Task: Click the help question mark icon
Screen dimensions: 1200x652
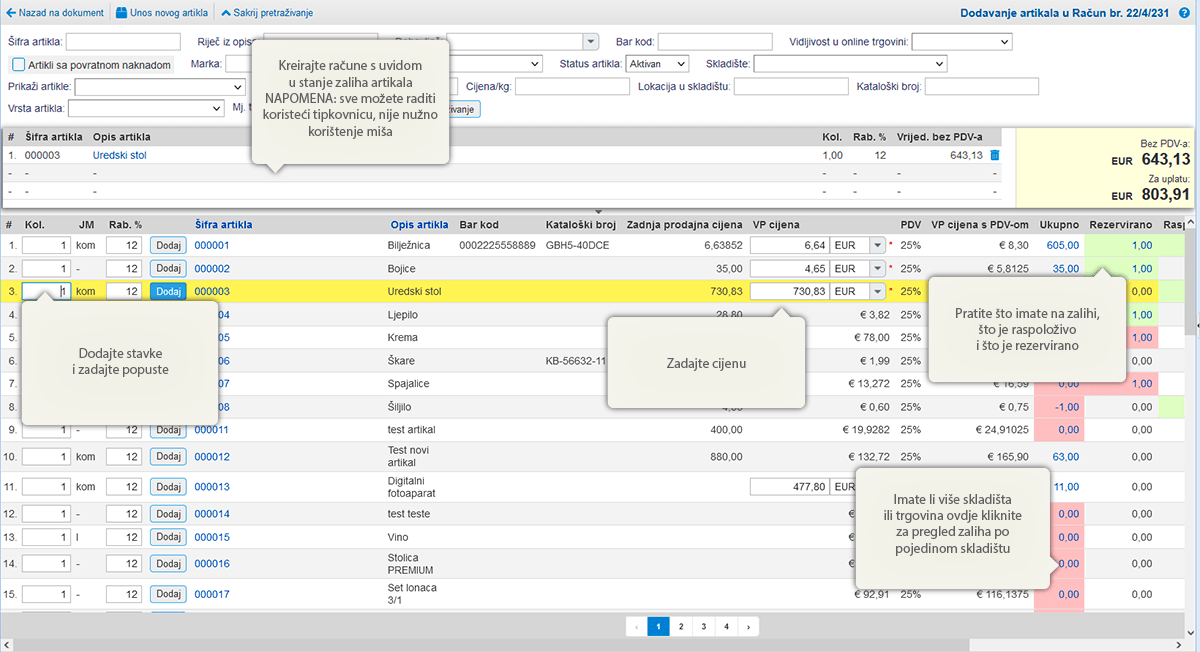Action: (1184, 13)
